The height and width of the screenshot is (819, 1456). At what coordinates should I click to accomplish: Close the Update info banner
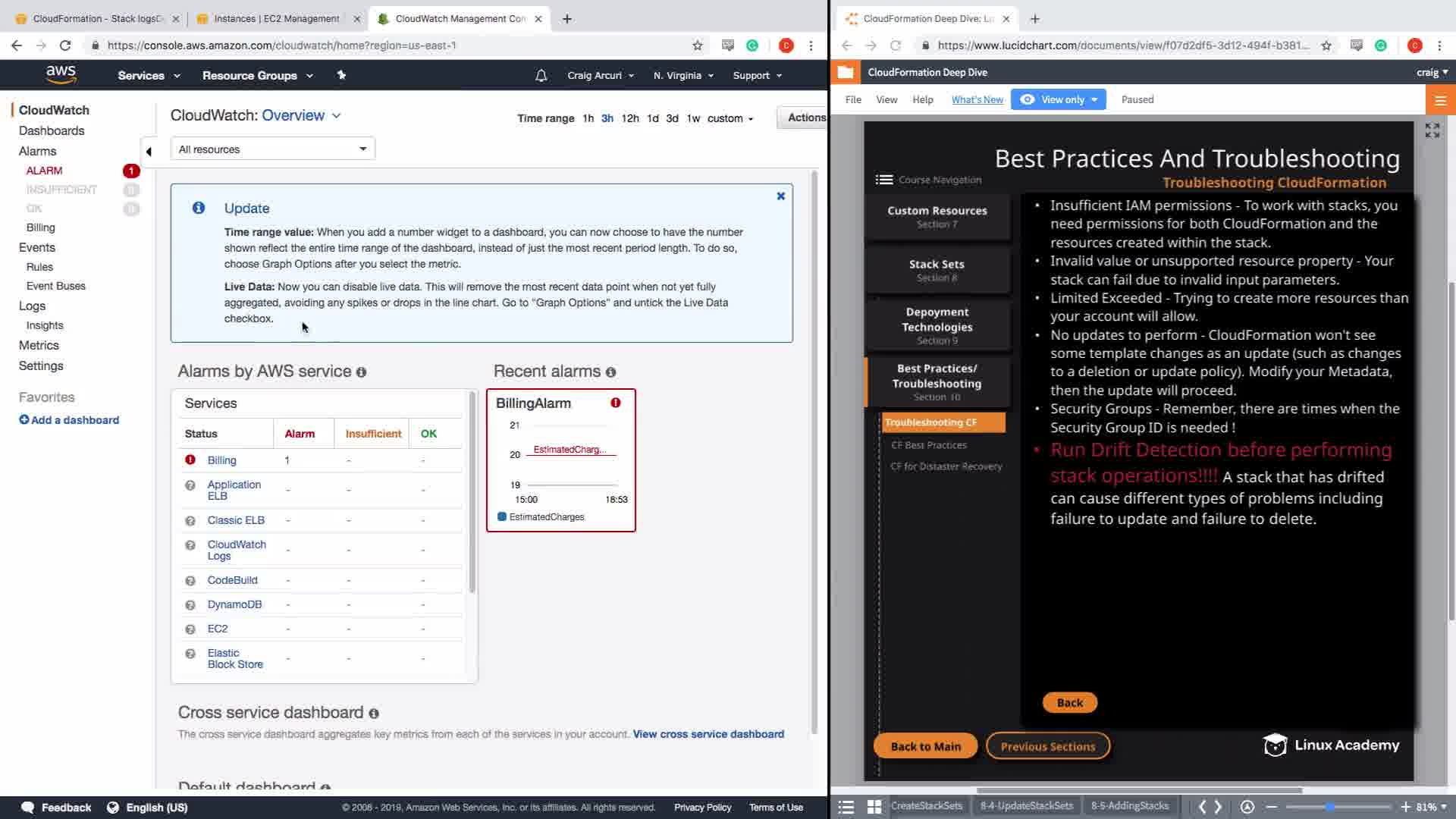[x=780, y=196]
